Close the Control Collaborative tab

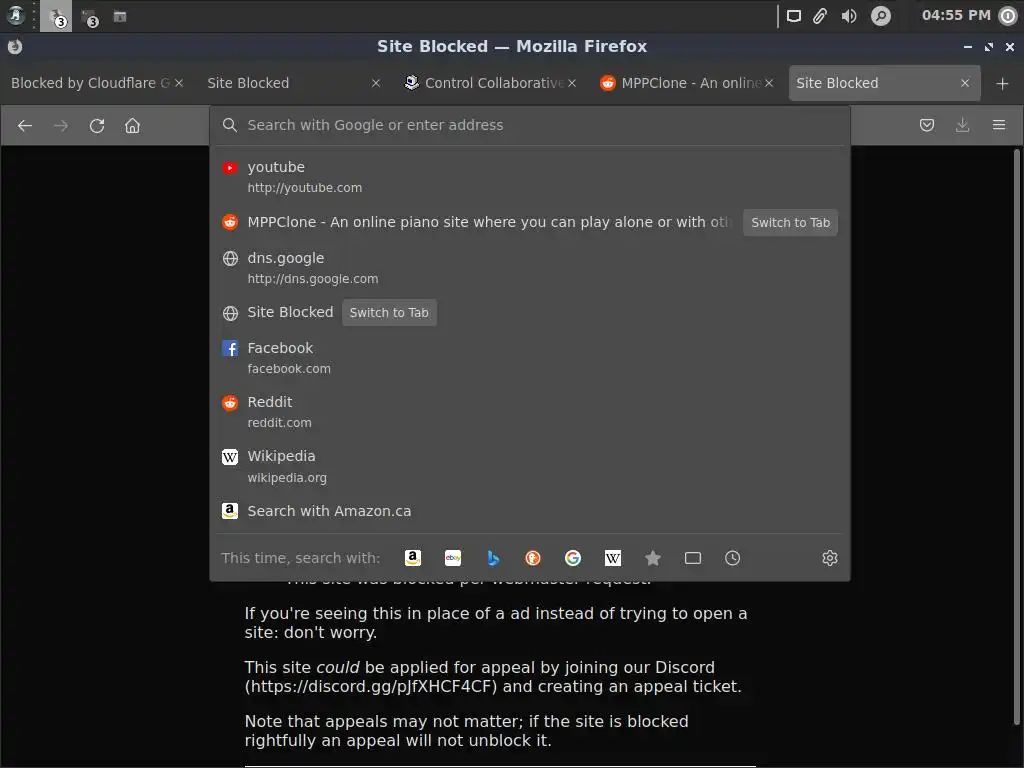[572, 83]
